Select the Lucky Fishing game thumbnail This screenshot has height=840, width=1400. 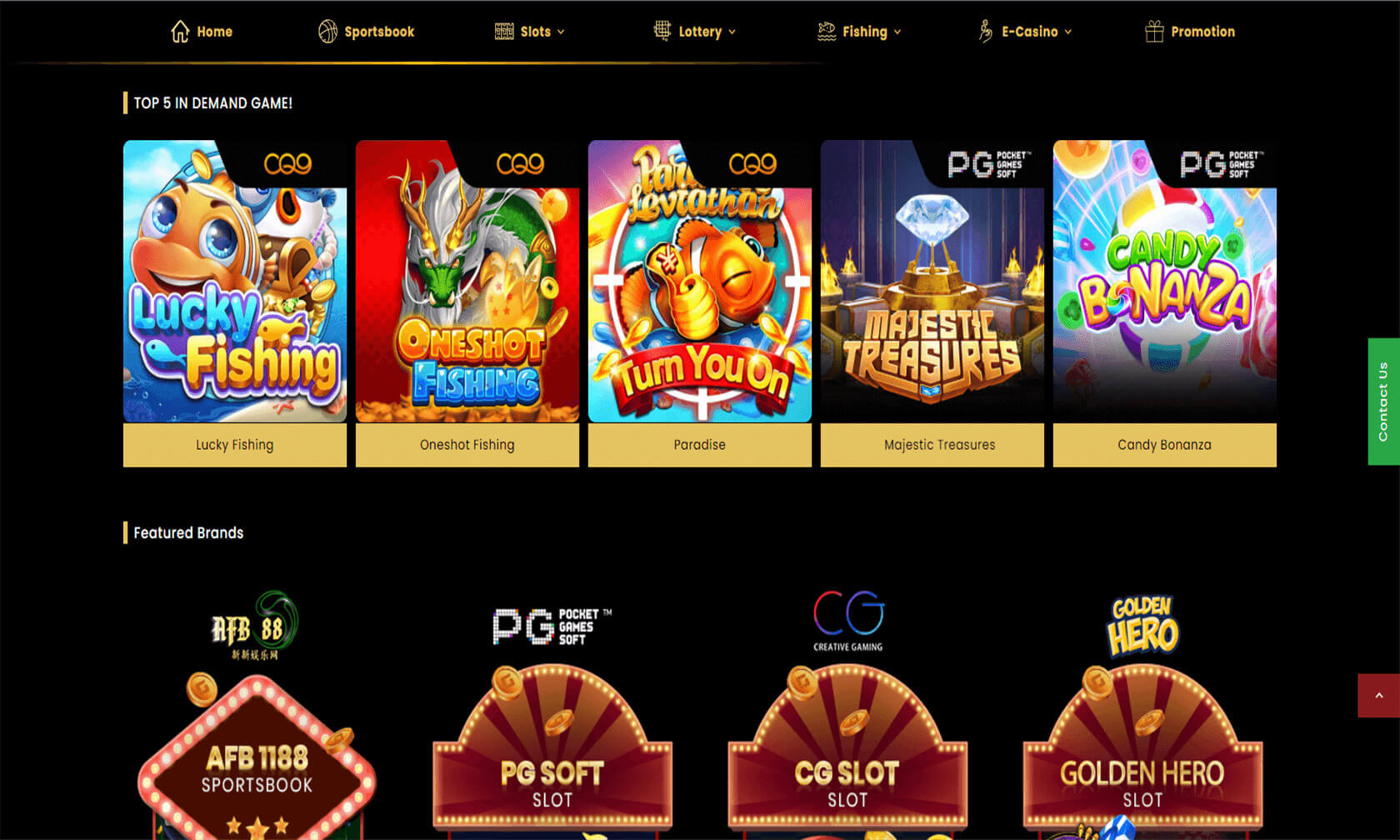click(235, 281)
